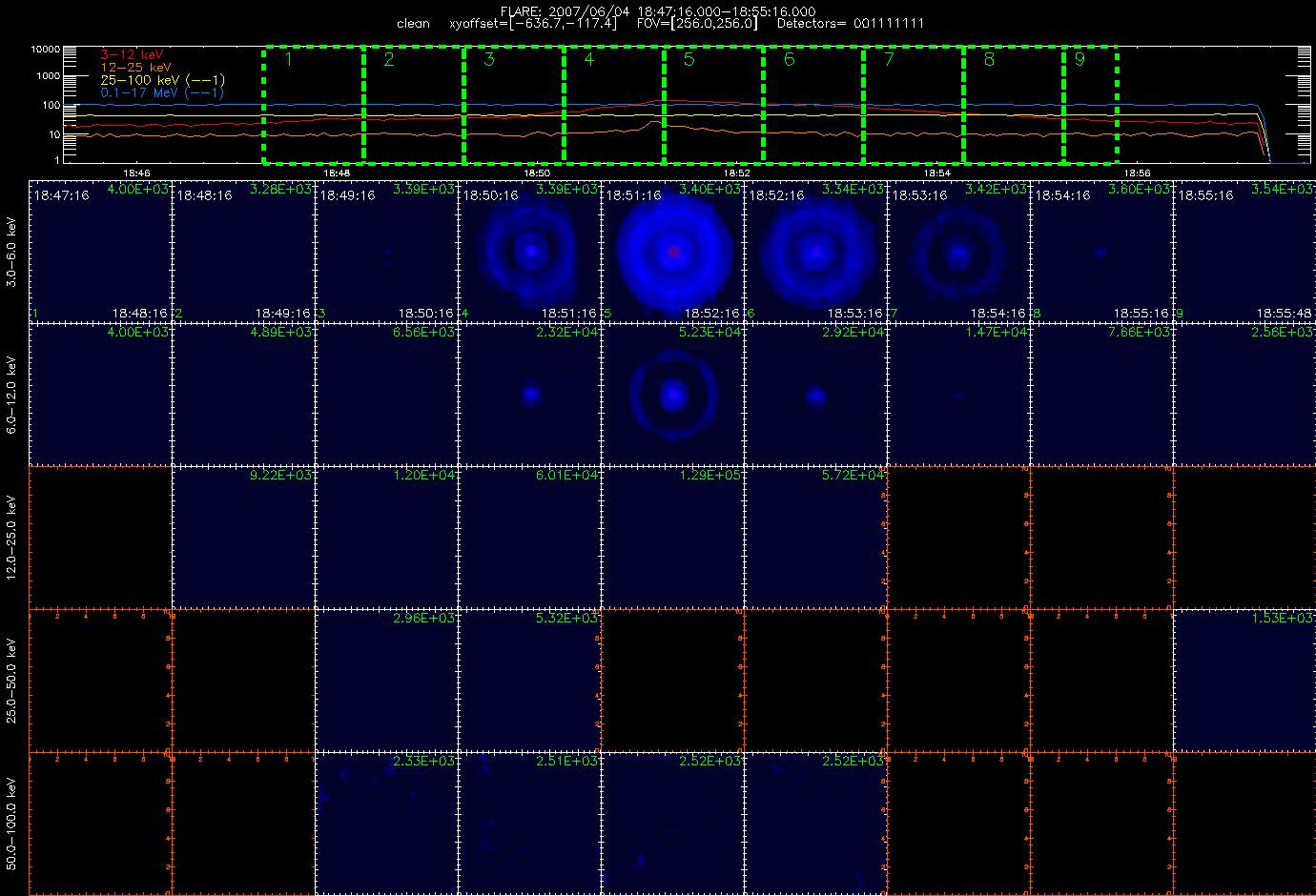Select interval number 4 in the light curve
The width and height of the screenshot is (1316, 896).
pyautogui.click(x=588, y=59)
